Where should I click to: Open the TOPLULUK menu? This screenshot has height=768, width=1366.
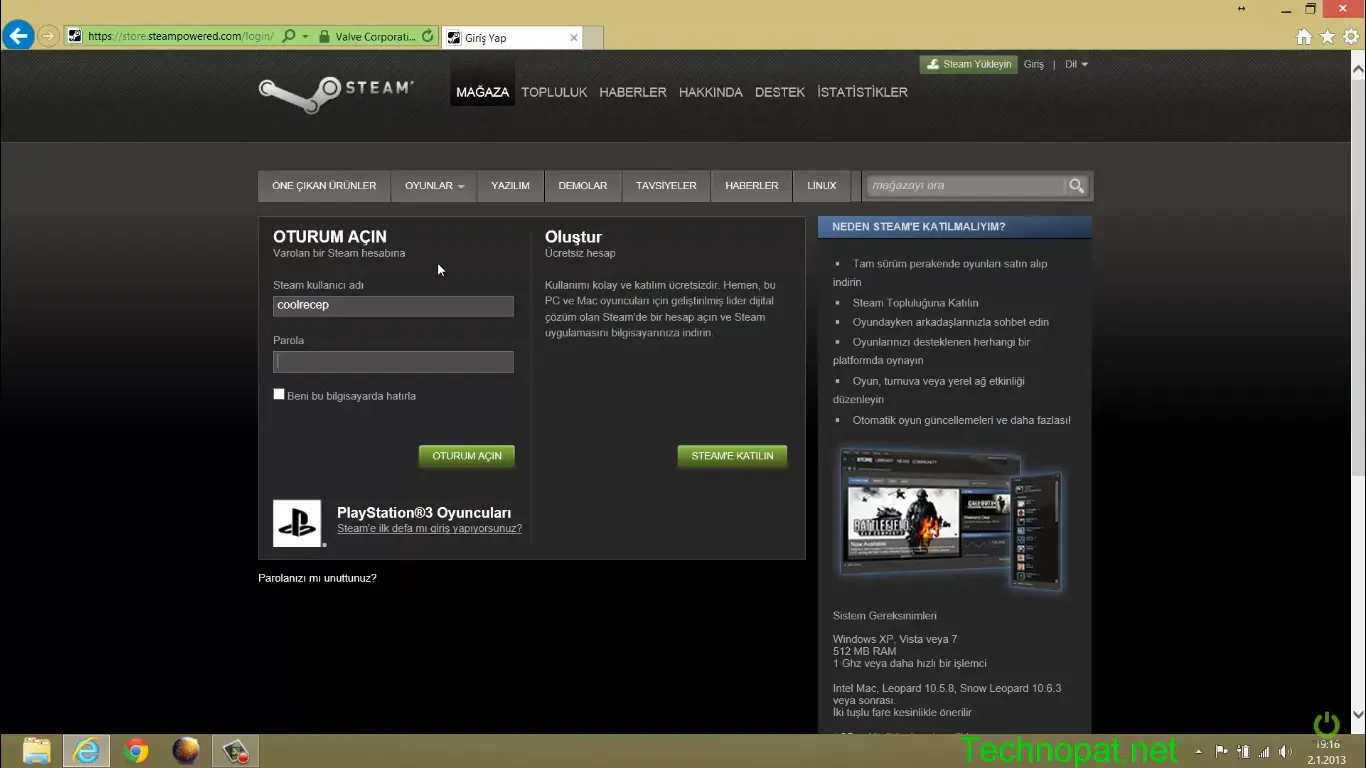(x=554, y=92)
